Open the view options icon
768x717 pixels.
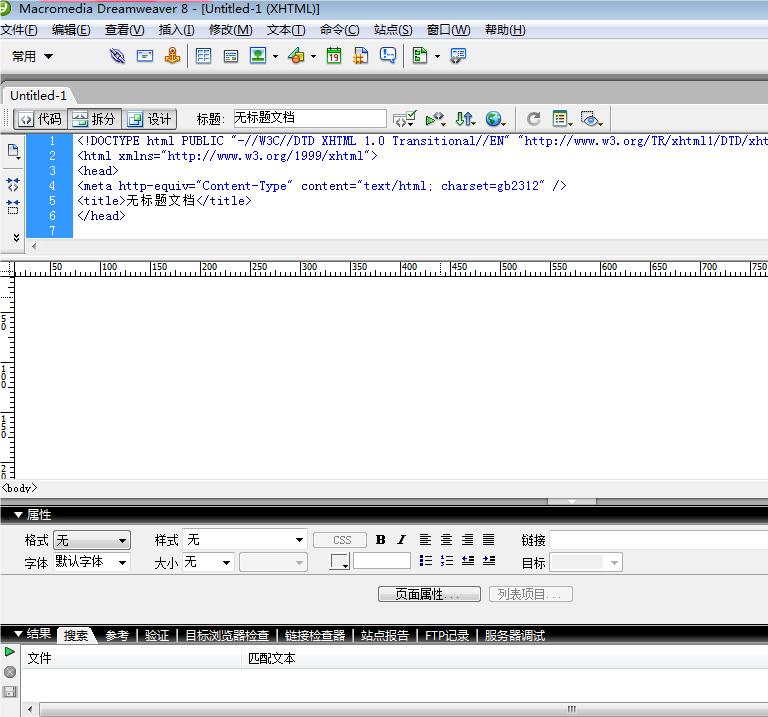562,119
